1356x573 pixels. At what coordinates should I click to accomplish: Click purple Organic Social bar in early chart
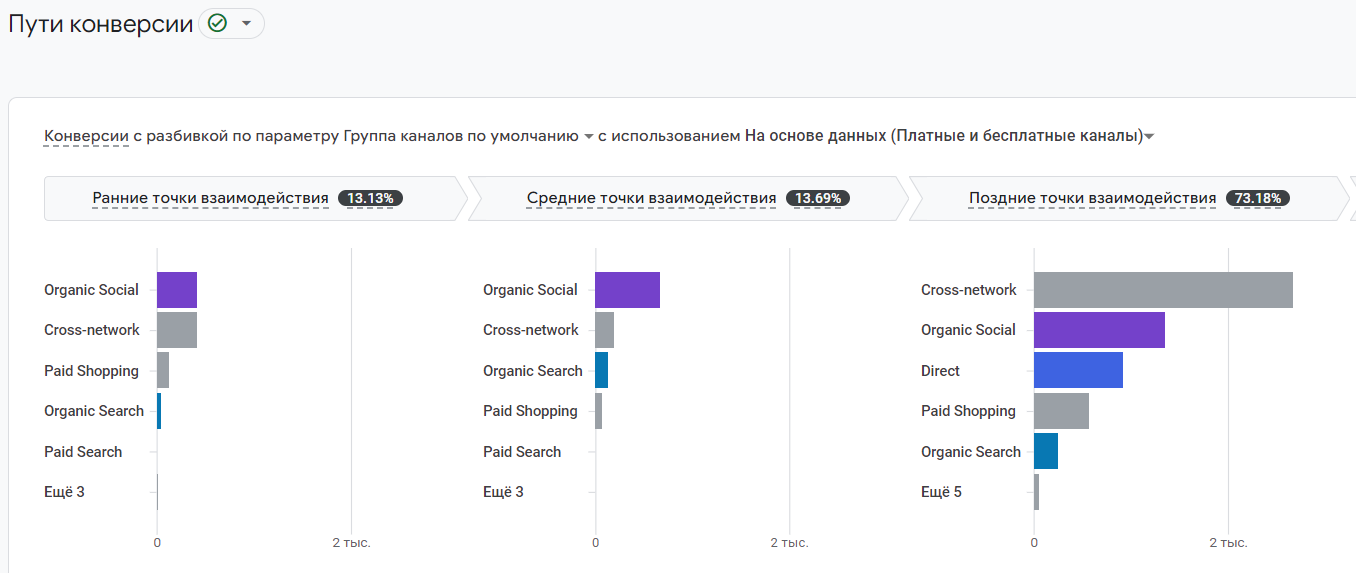pyautogui.click(x=177, y=290)
